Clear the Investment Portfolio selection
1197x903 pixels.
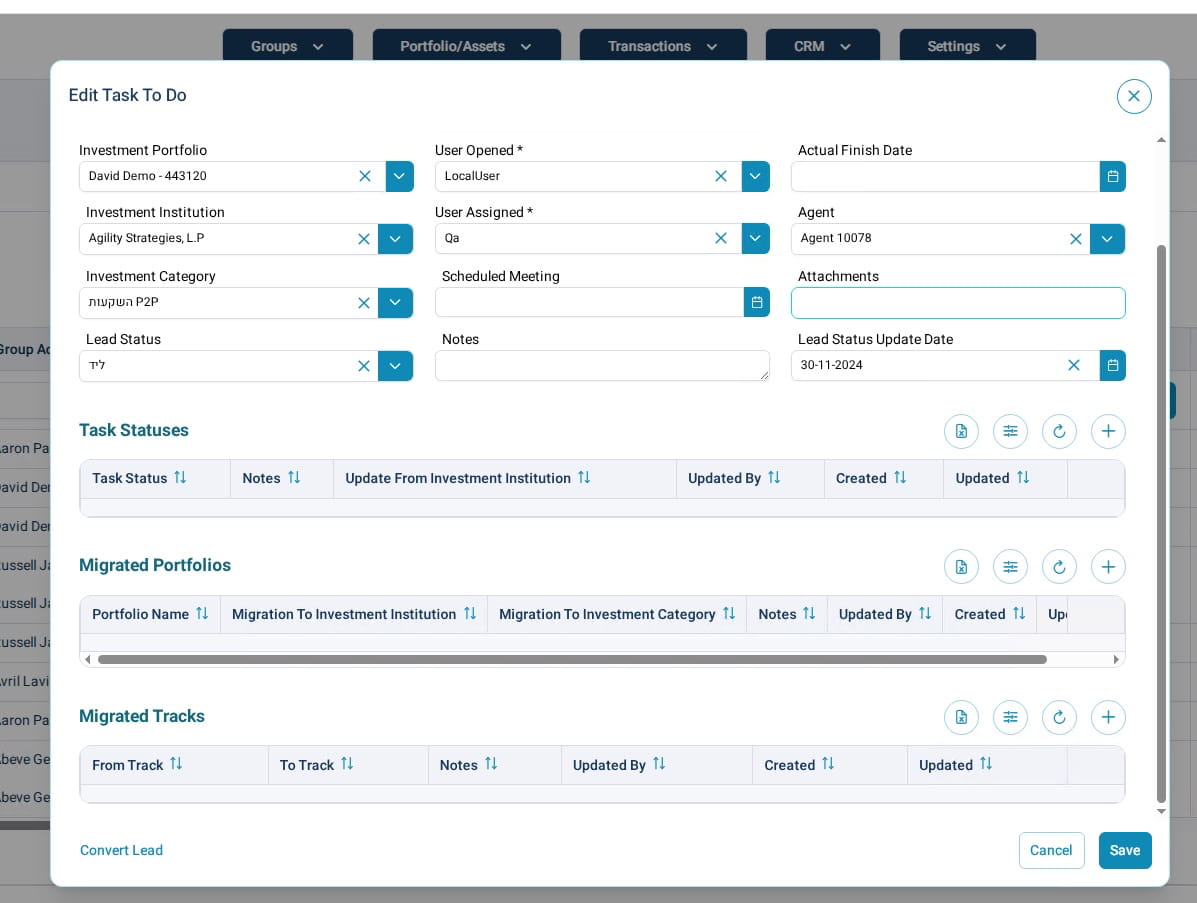pyautogui.click(x=365, y=177)
